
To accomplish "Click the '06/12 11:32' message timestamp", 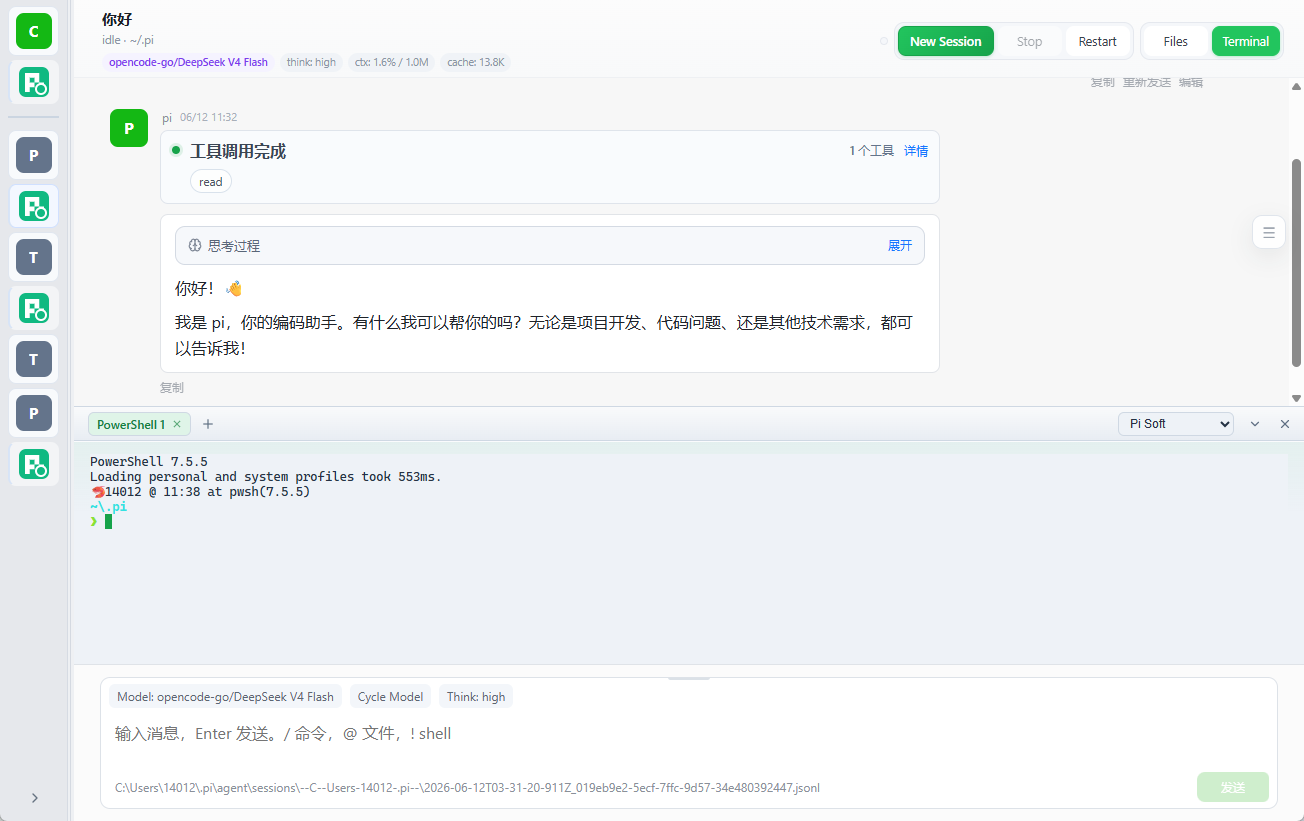I will click(x=208, y=117).
